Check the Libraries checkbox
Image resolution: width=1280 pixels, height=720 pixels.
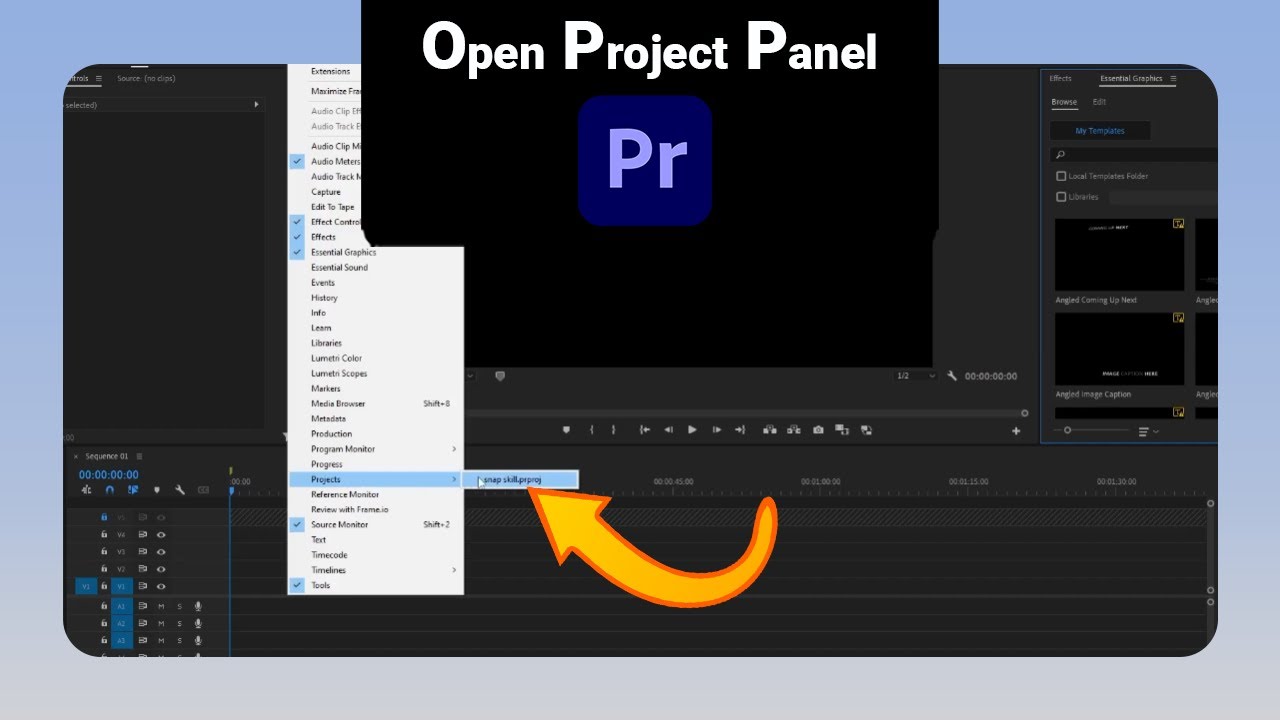1061,197
